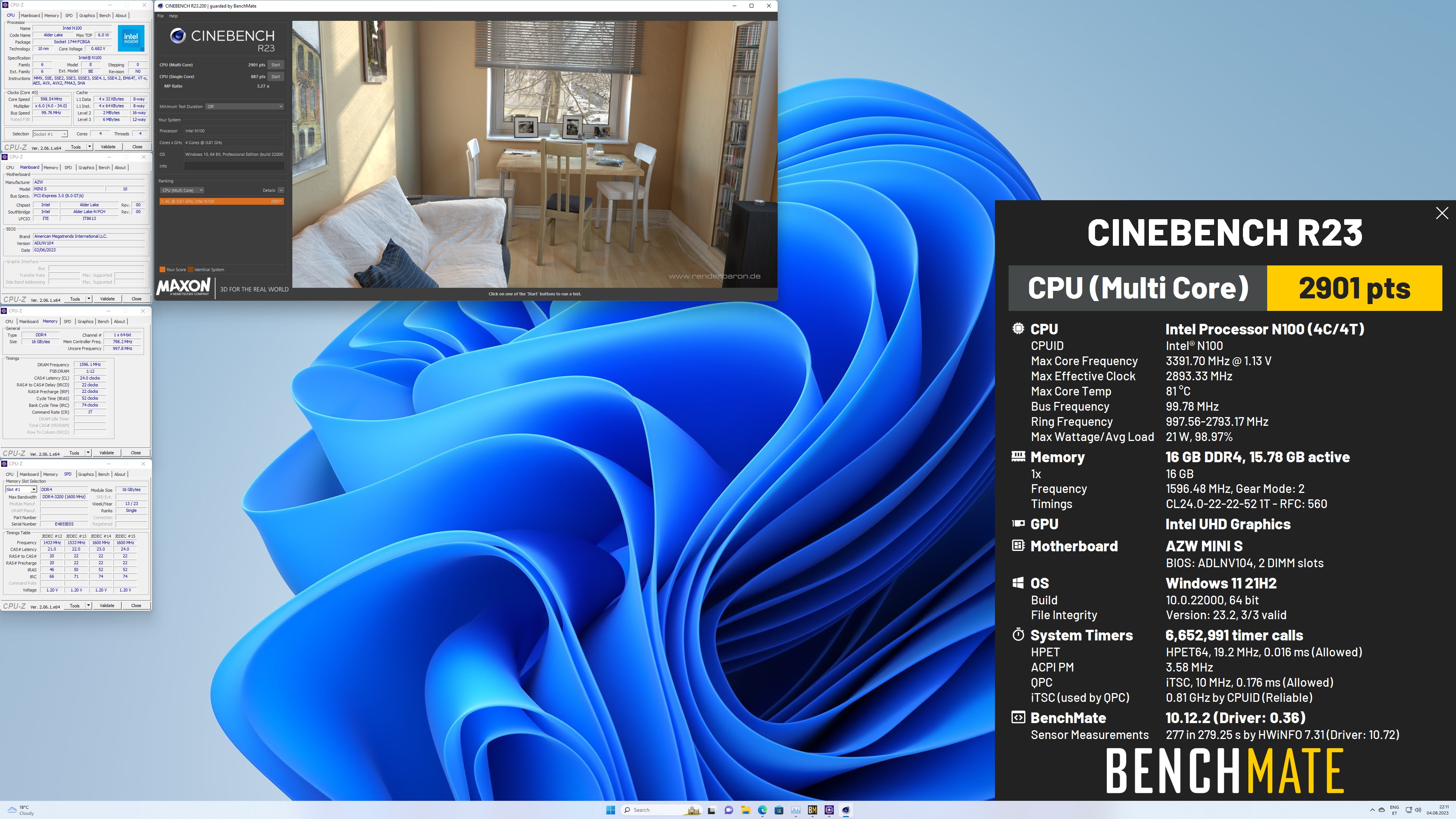Open the Help menu in Cinebench
The width and height of the screenshot is (1456, 819).
174,16
